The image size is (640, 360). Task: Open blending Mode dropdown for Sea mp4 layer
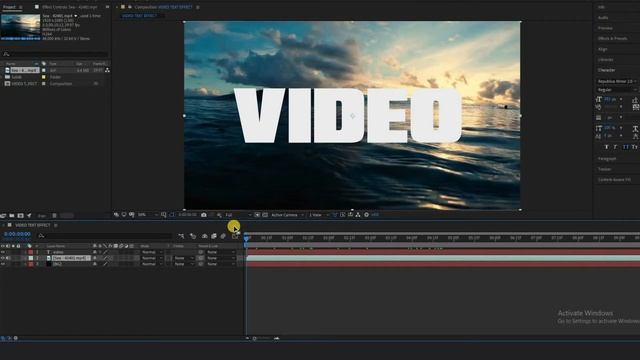[152, 258]
